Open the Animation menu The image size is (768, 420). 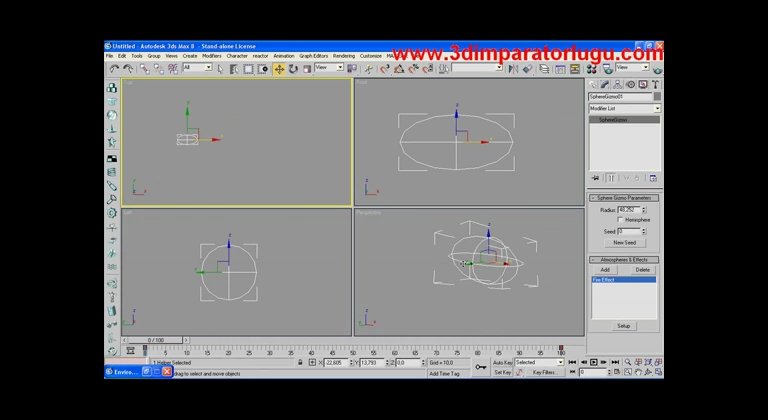pos(284,56)
